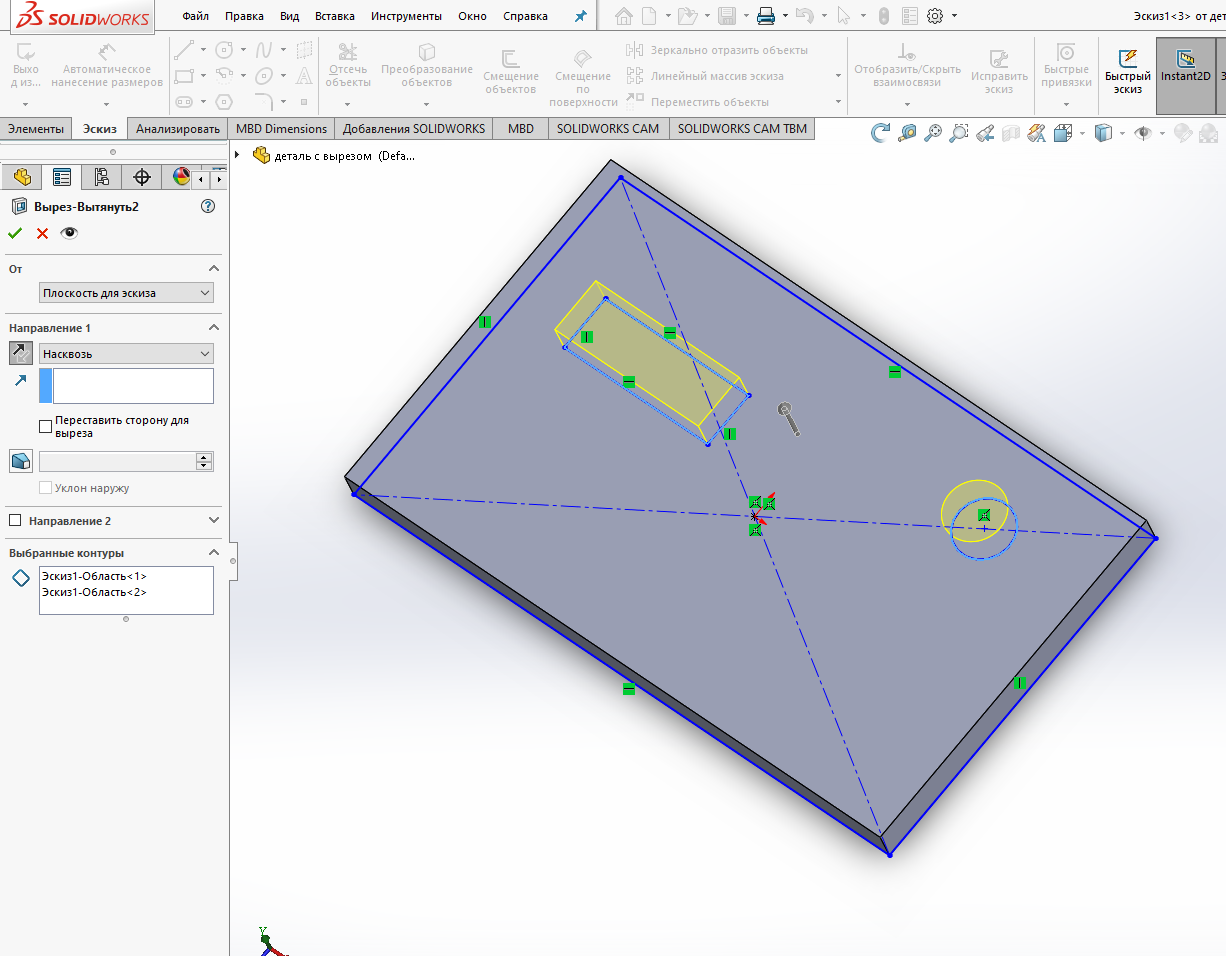
Task: Open the Правка menu
Action: [x=245, y=16]
